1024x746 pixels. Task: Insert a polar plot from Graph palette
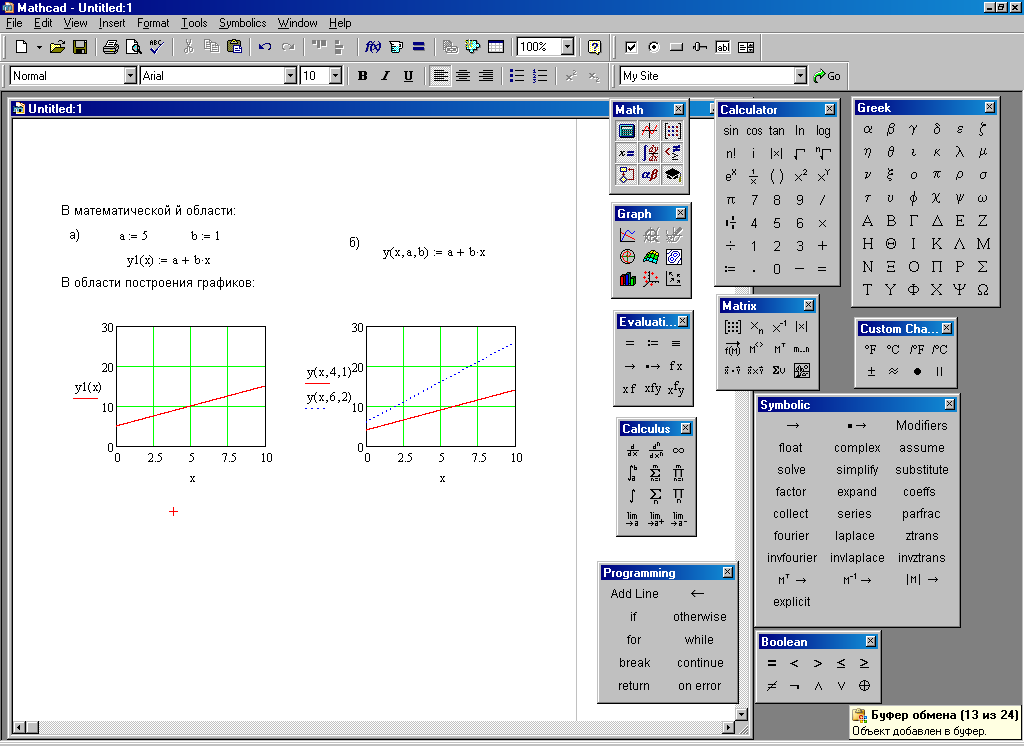click(628, 257)
